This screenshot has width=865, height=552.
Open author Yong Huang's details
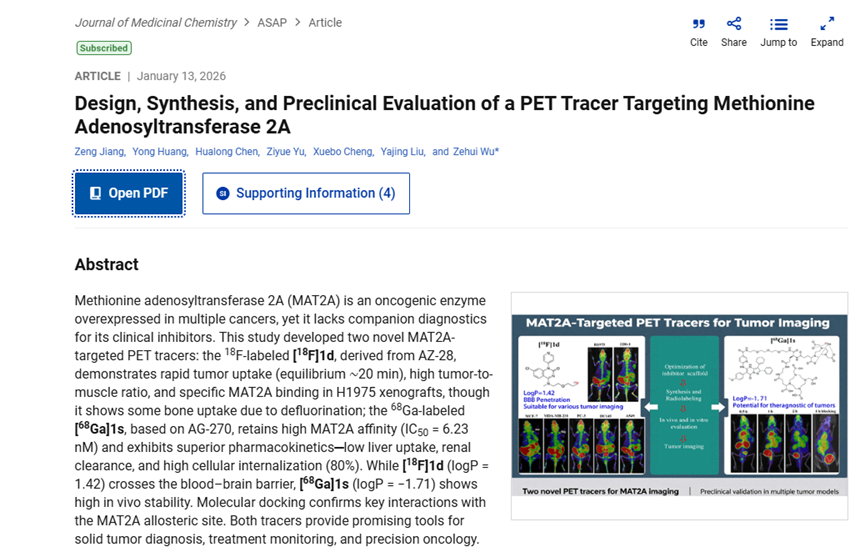[x=160, y=152]
